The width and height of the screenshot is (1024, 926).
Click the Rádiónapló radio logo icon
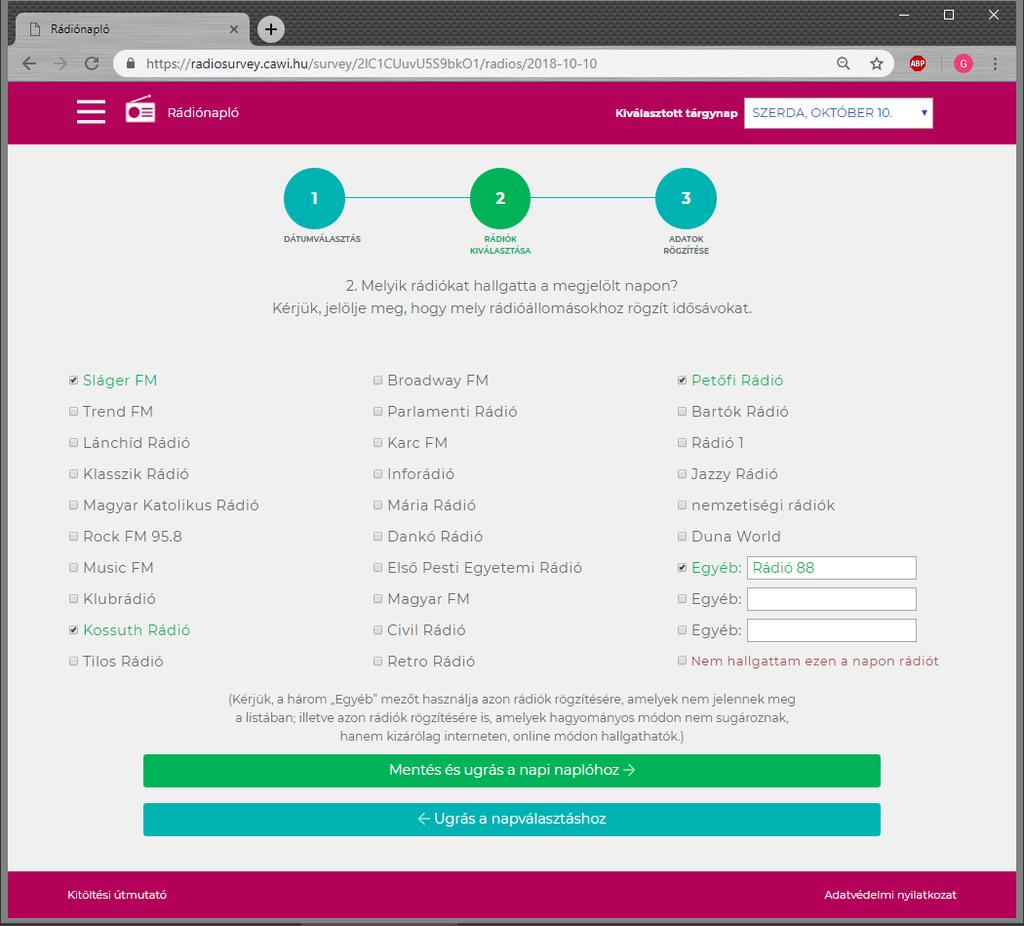140,110
